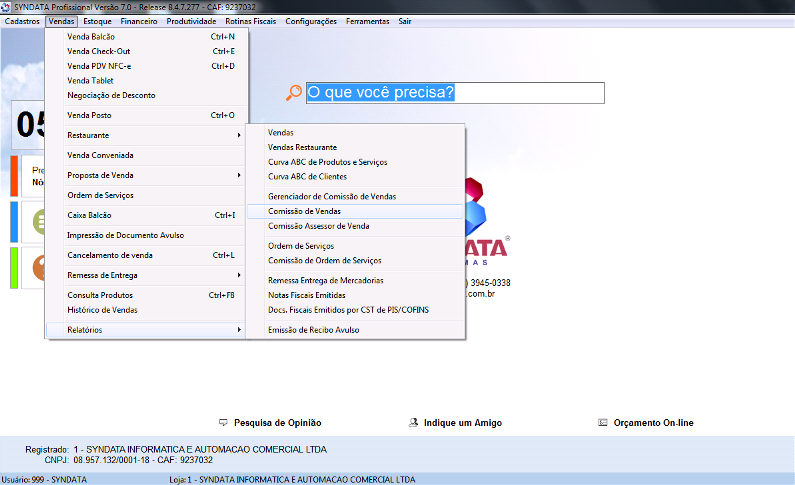Expand the Relatórios submenu

tap(146, 330)
